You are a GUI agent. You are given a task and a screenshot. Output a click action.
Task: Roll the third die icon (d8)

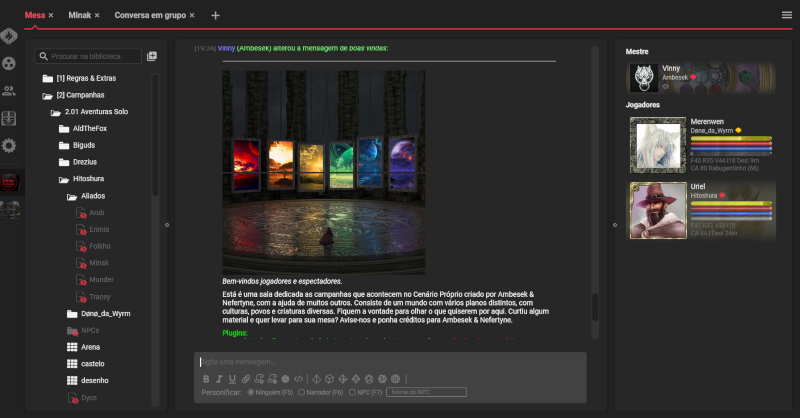pyautogui.click(x=343, y=379)
